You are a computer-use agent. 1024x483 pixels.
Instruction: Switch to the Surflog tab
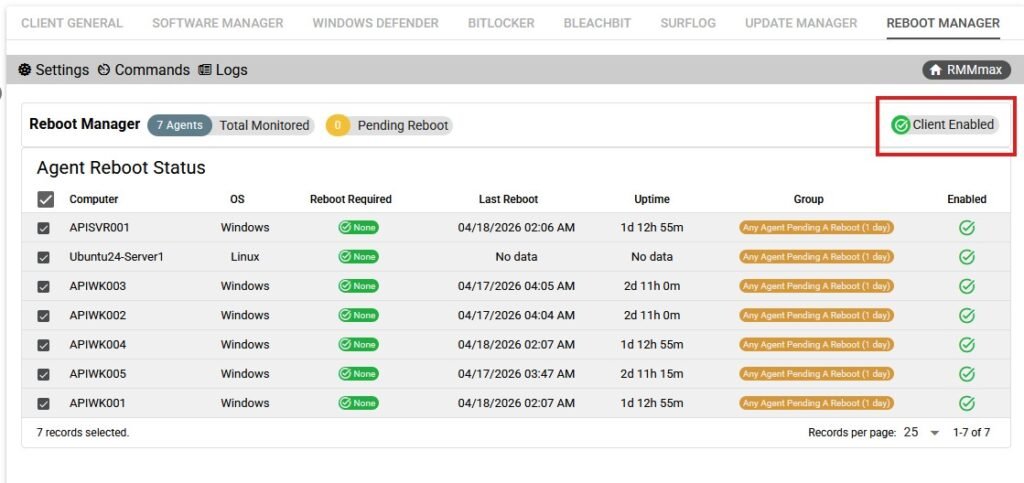tap(688, 23)
